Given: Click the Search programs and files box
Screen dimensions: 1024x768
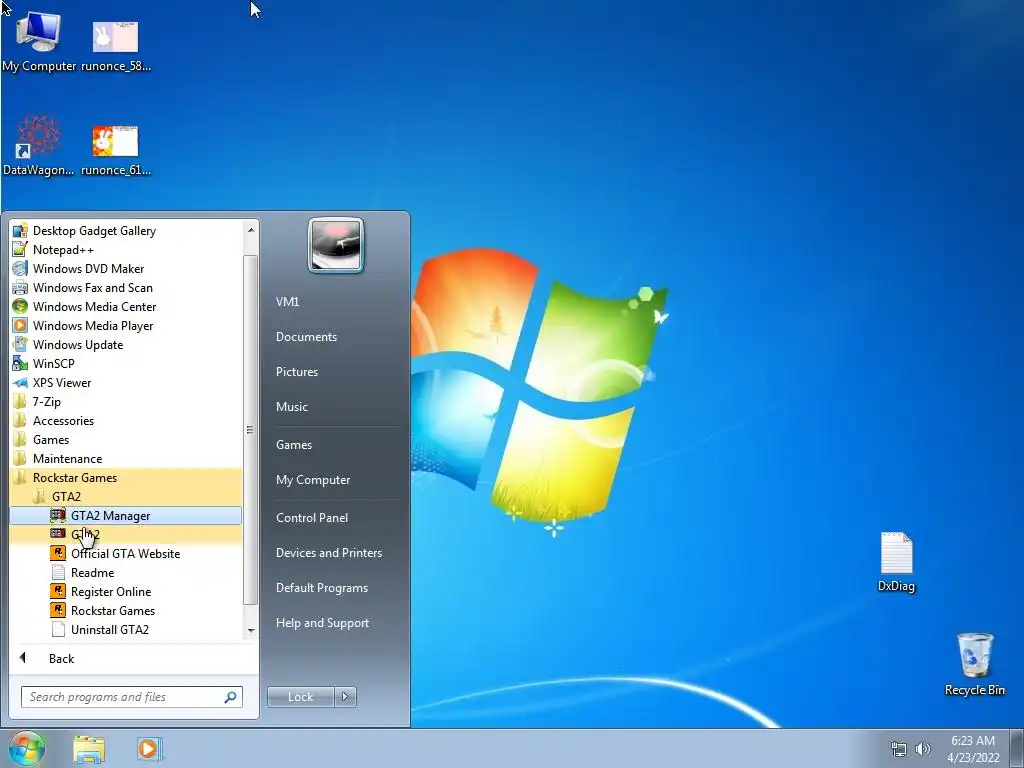Looking at the screenshot, I should point(132,697).
